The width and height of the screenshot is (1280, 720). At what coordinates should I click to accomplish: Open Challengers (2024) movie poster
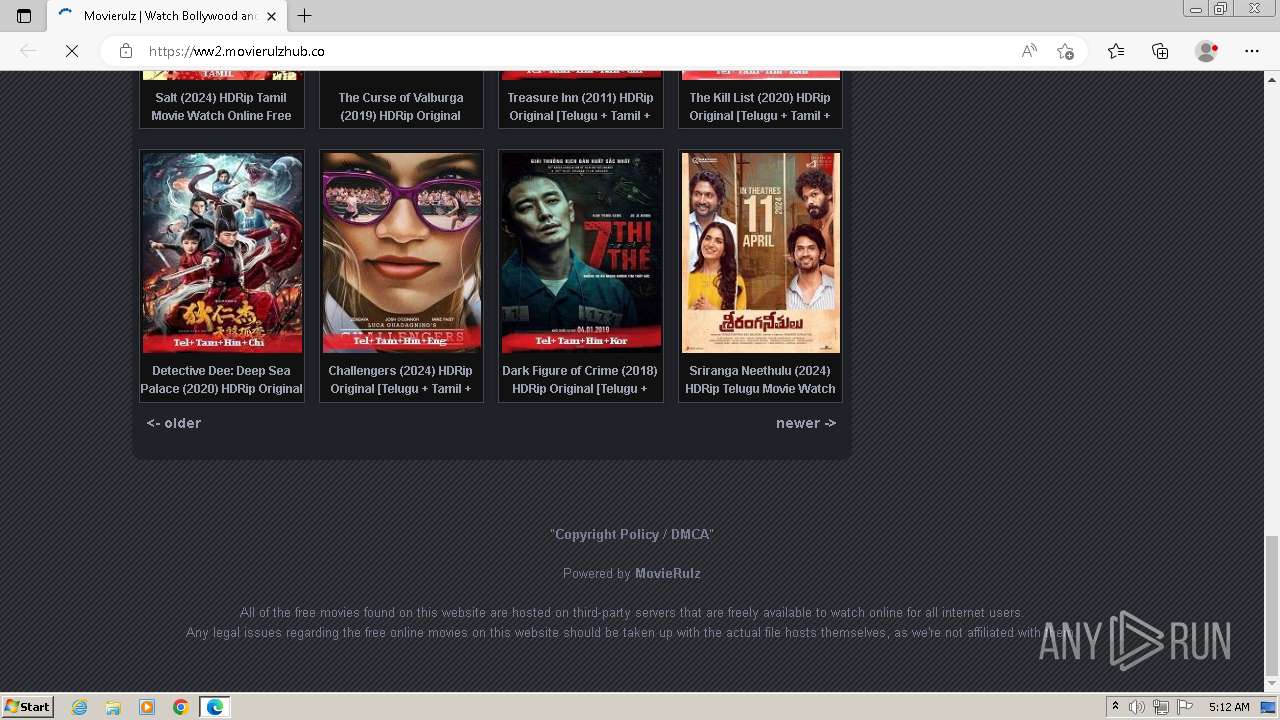pos(401,253)
